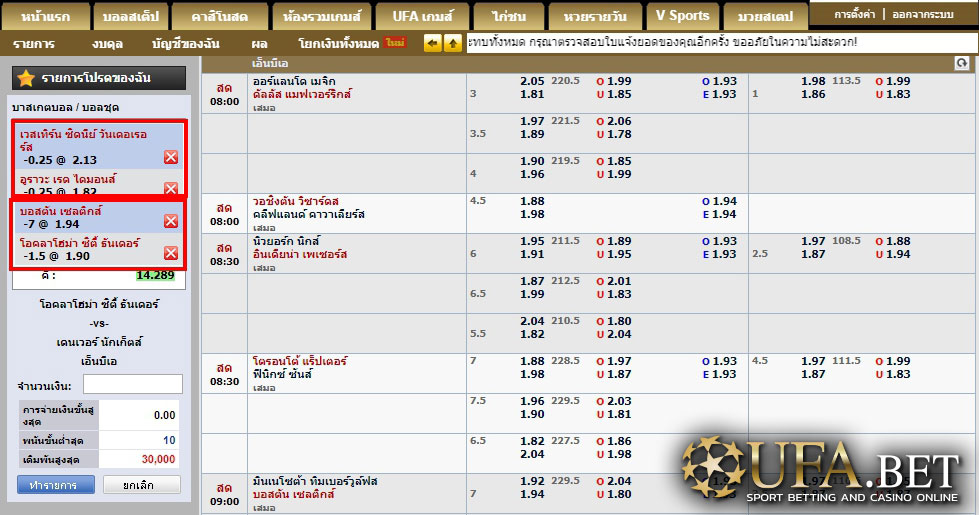Screen dimensions: 979x515
Task: Open the บัญชีของฉัน menu
Action: coord(185,44)
